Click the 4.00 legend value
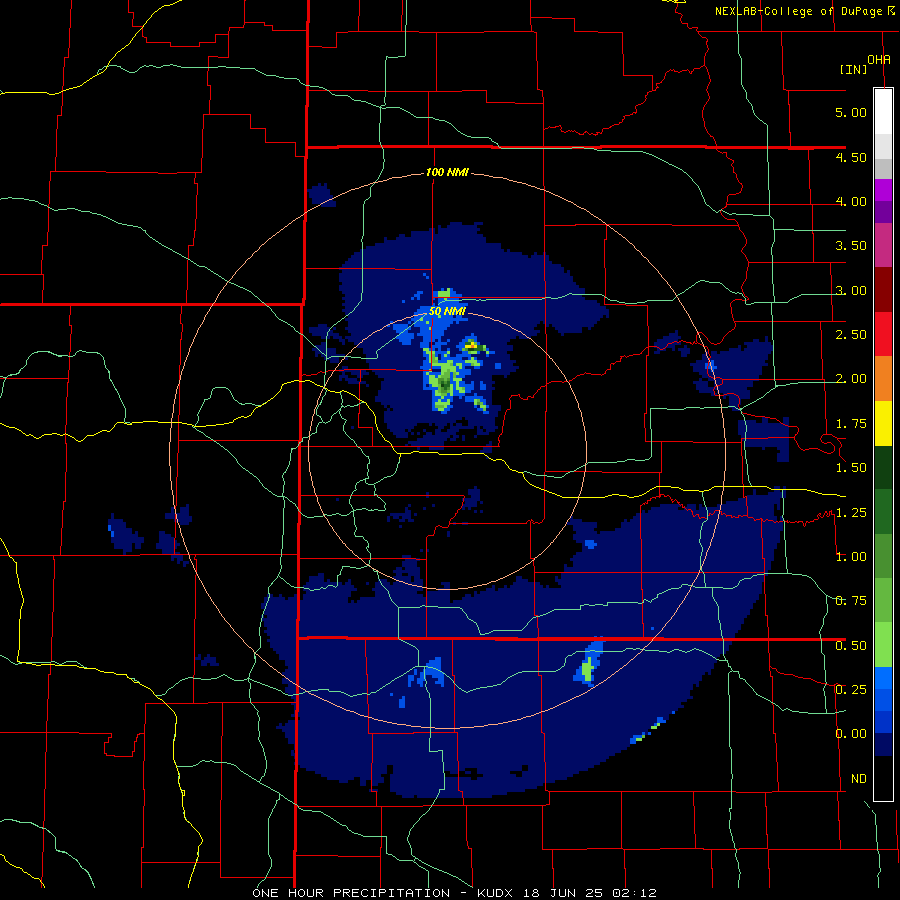Viewport: 900px width, 900px height. (x=851, y=201)
